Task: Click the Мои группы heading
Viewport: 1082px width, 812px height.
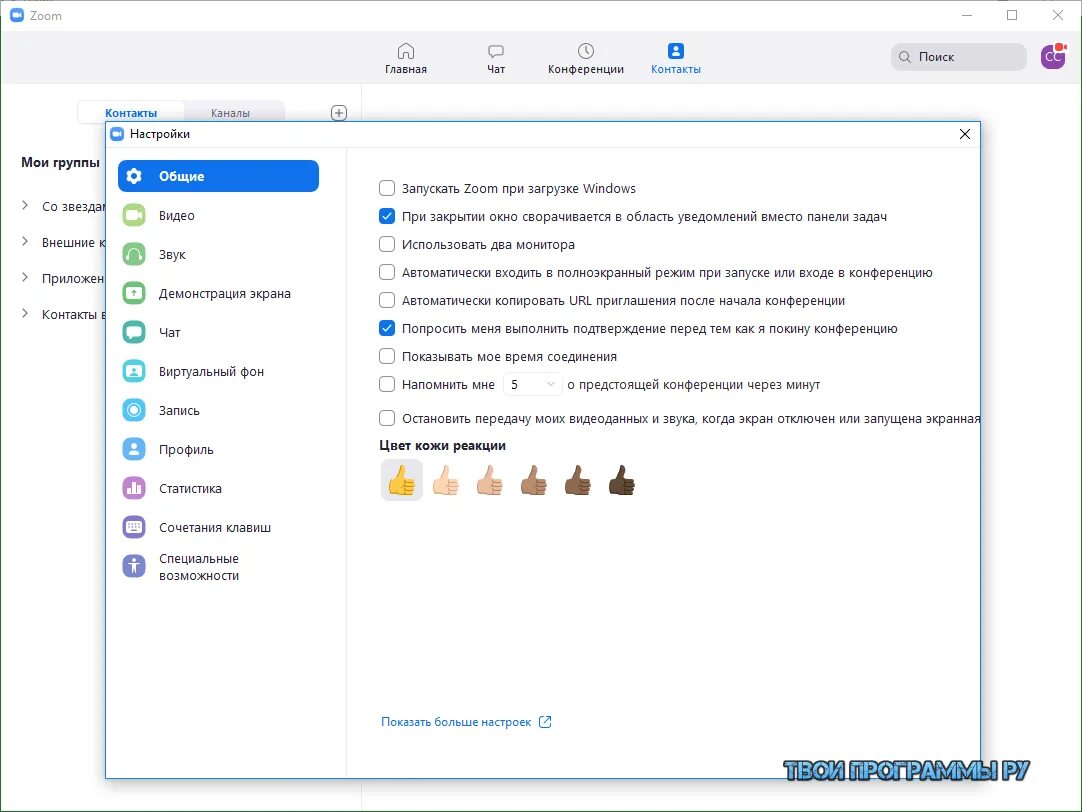Action: (60, 162)
